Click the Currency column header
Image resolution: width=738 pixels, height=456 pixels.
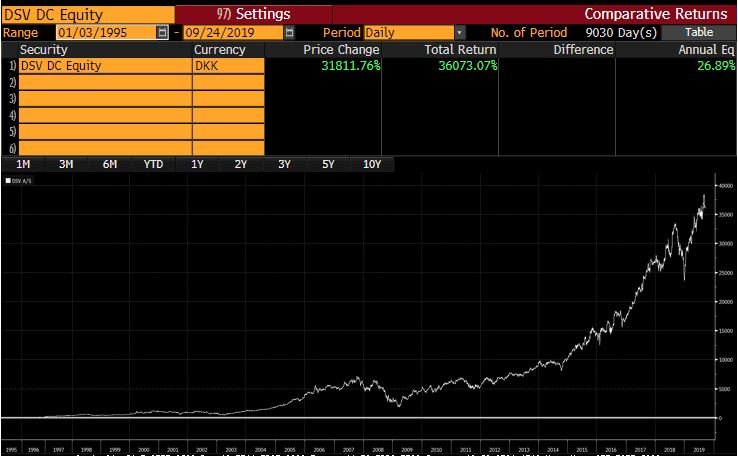coord(219,50)
